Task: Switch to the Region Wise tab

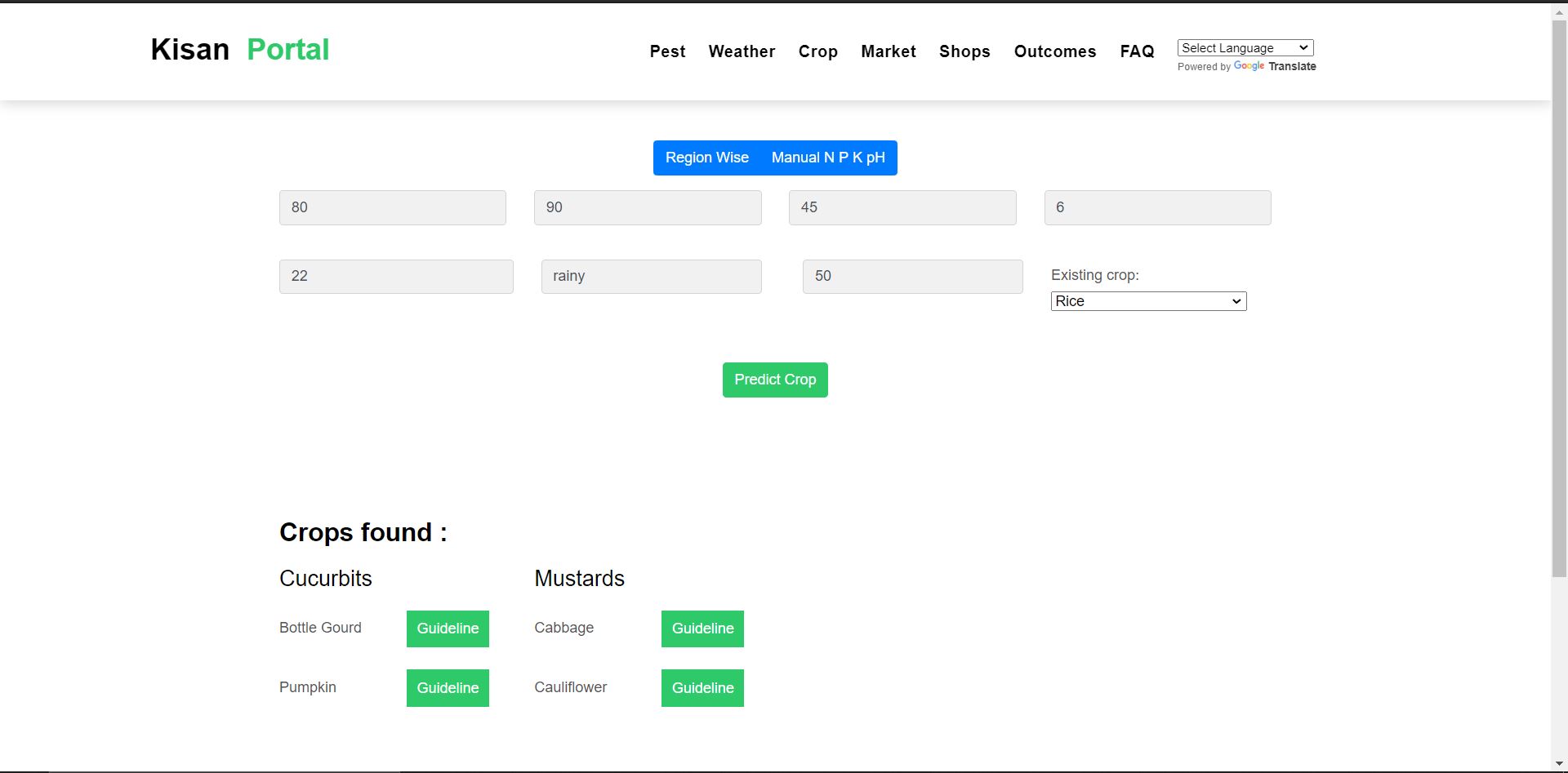Action: [706, 158]
